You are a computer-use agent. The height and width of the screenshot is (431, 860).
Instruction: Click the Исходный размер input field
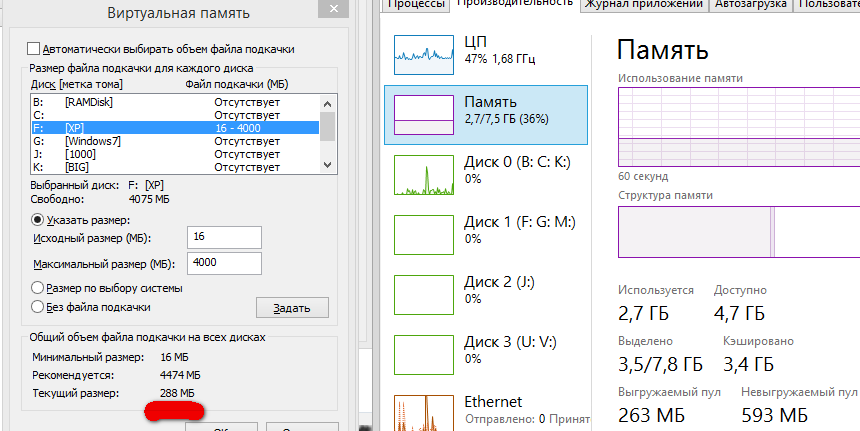tap(223, 237)
